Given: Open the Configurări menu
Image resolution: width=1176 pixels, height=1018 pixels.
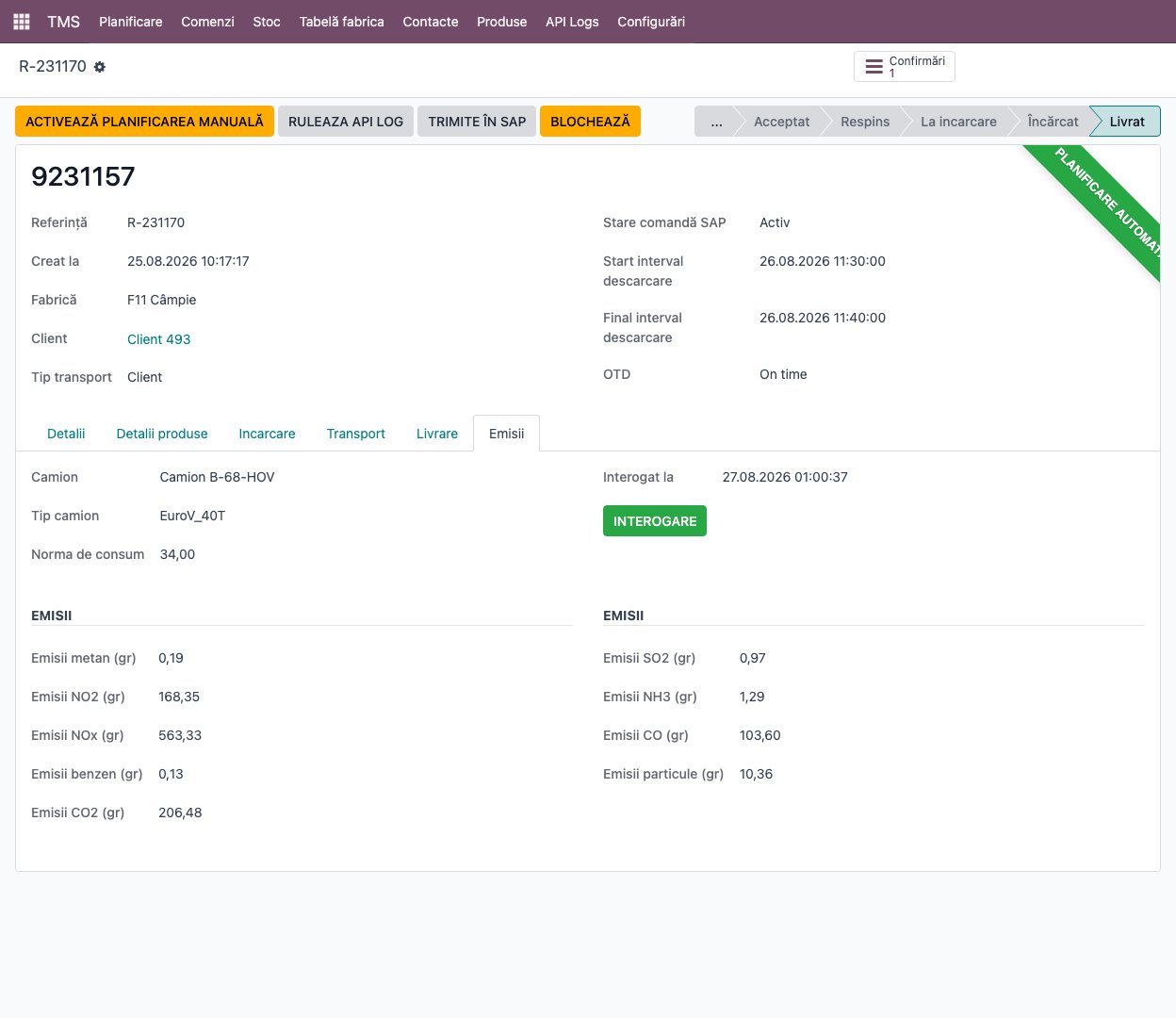Looking at the screenshot, I should click(x=651, y=22).
